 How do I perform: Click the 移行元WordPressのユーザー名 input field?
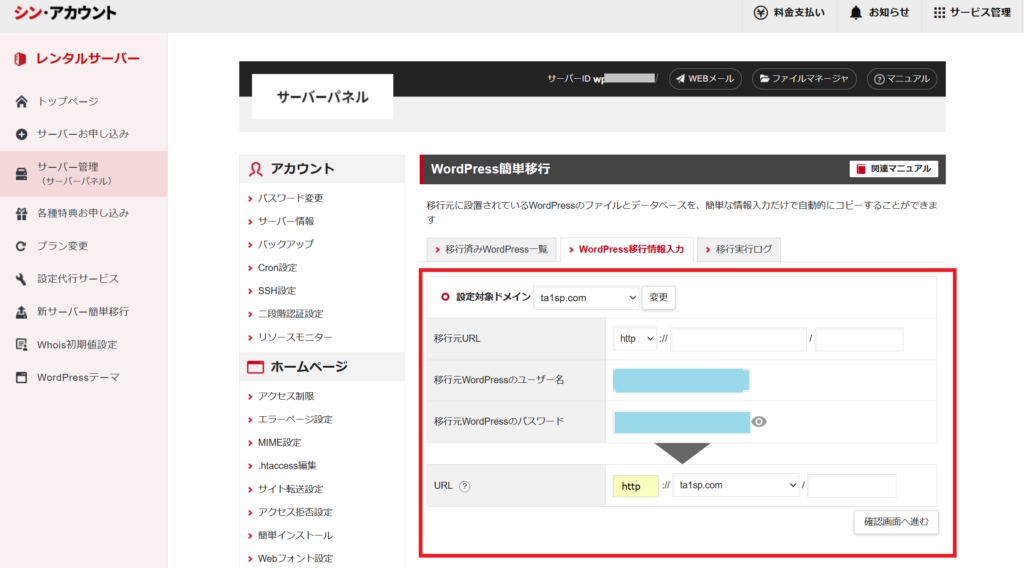point(681,380)
